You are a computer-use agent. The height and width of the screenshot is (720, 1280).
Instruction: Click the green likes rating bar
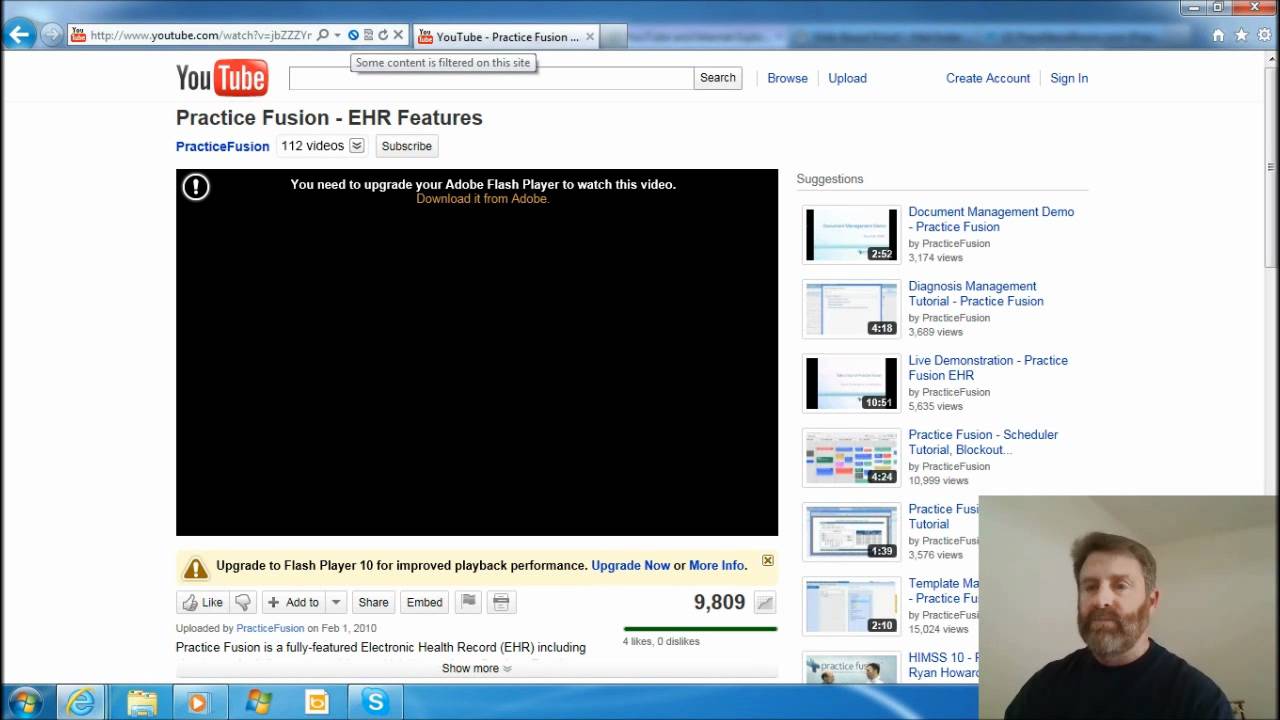[700, 629]
